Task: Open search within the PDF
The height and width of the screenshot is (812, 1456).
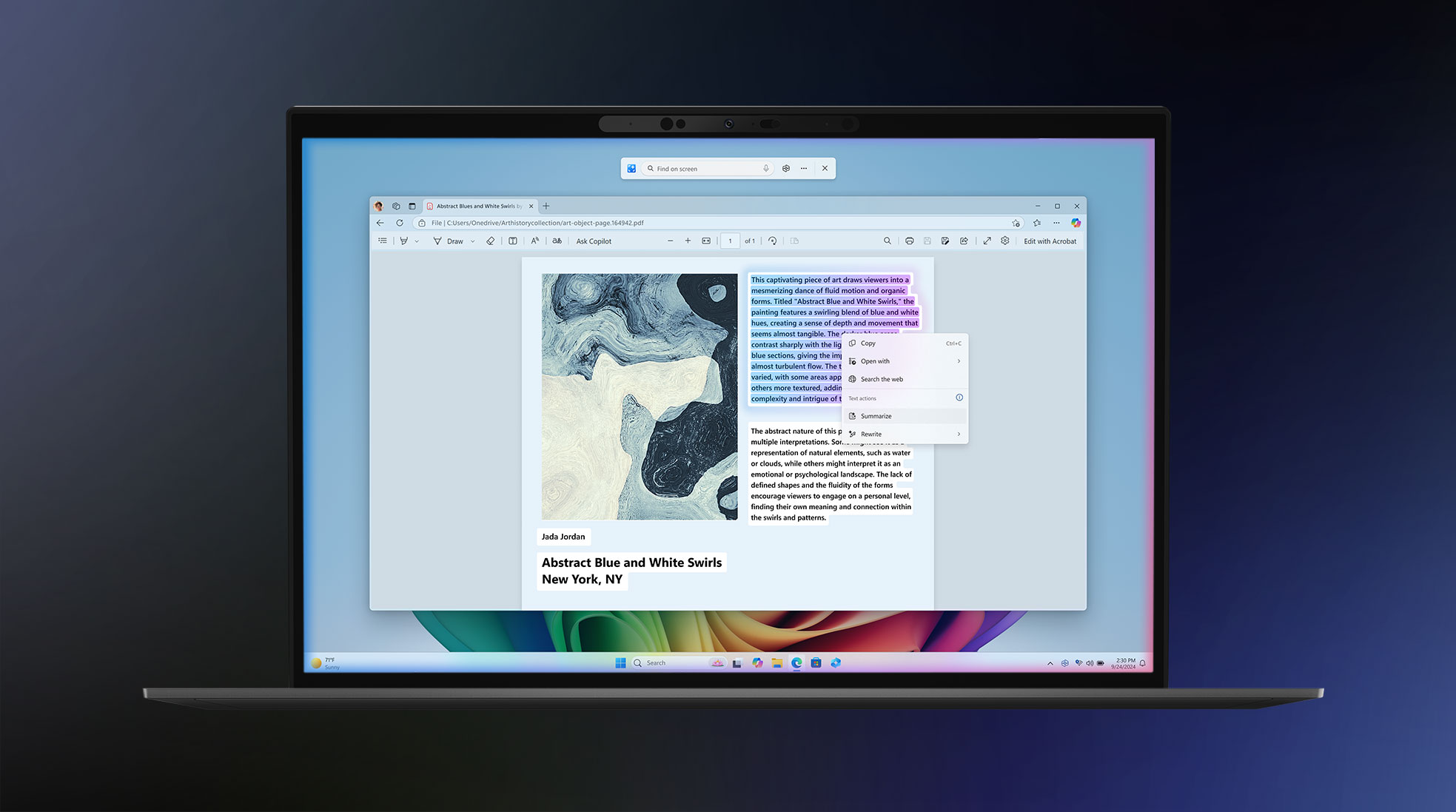Action: pyautogui.click(x=888, y=241)
